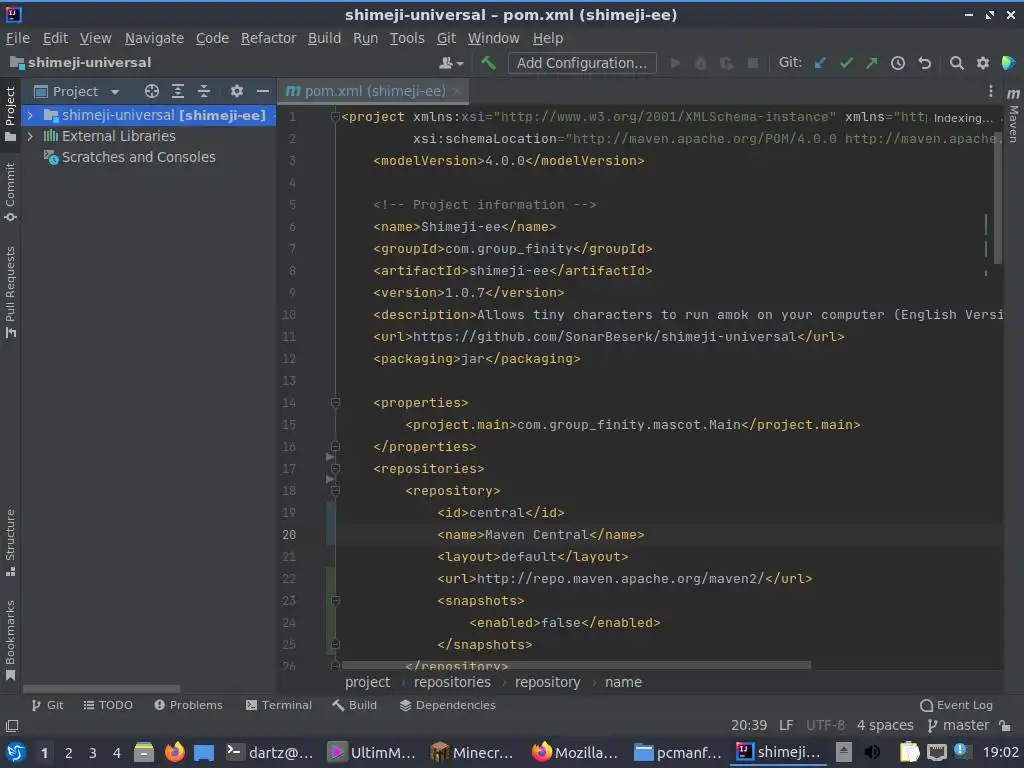Viewport: 1024px width, 768px height.
Task: Open editor tab options three-dot menu
Action: click(990, 91)
